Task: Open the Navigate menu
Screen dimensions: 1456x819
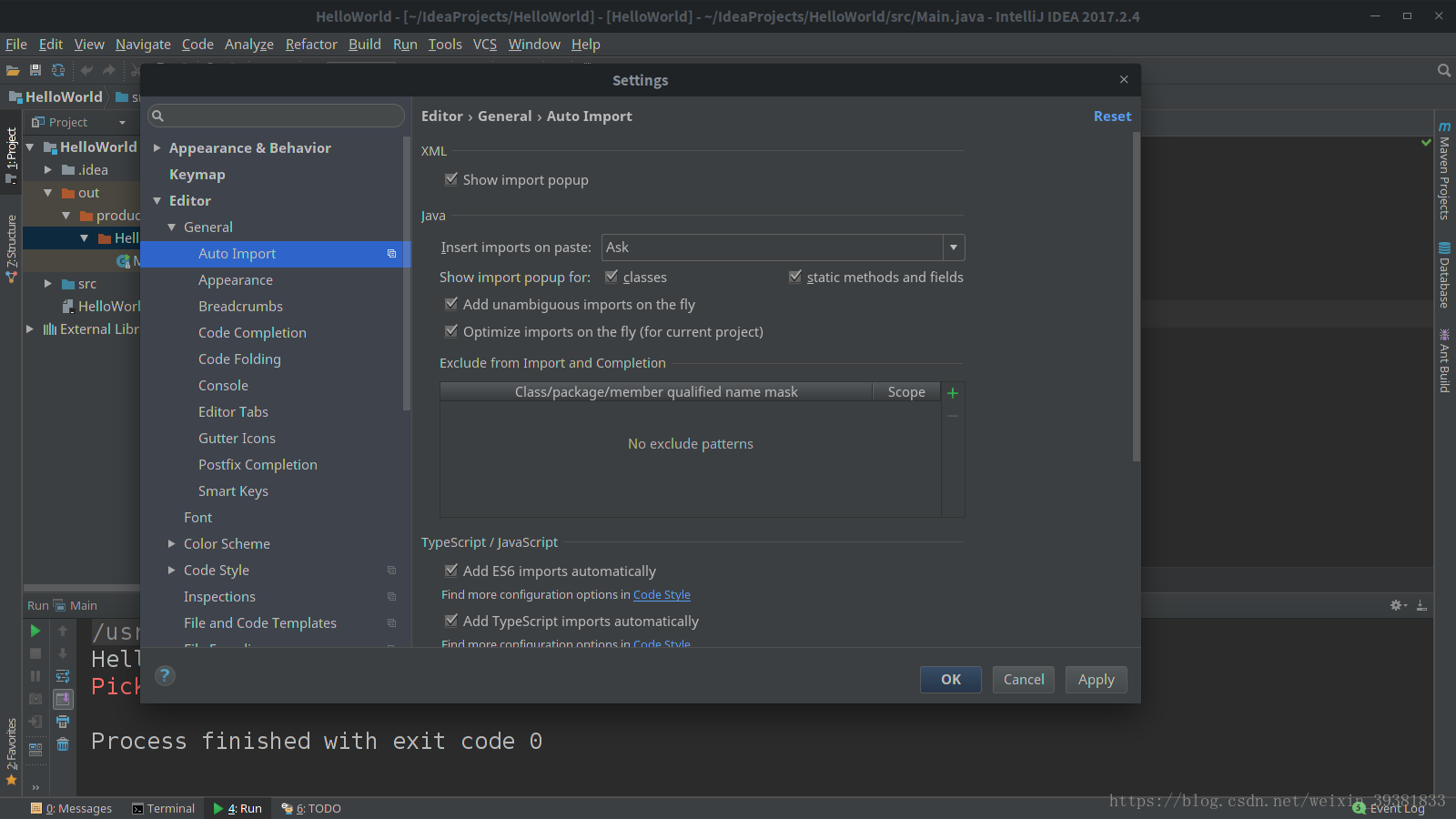Action: pyautogui.click(x=143, y=44)
